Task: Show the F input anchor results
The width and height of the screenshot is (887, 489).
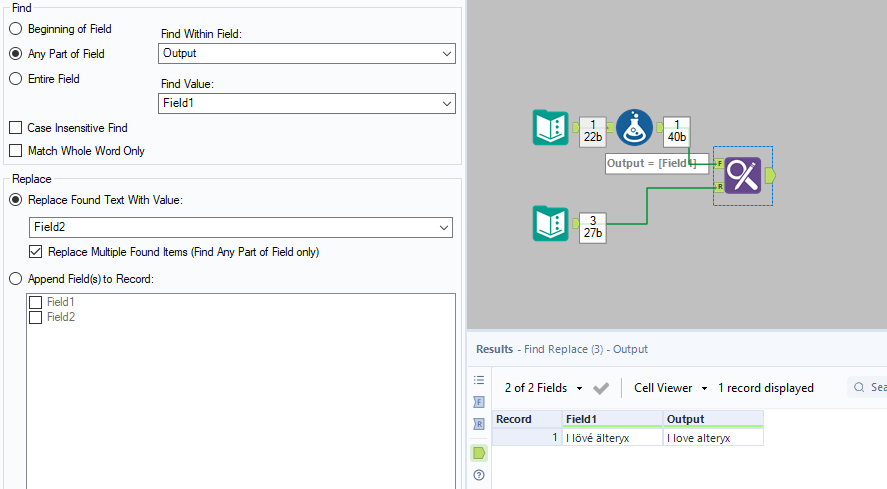Action: pyautogui.click(x=479, y=401)
